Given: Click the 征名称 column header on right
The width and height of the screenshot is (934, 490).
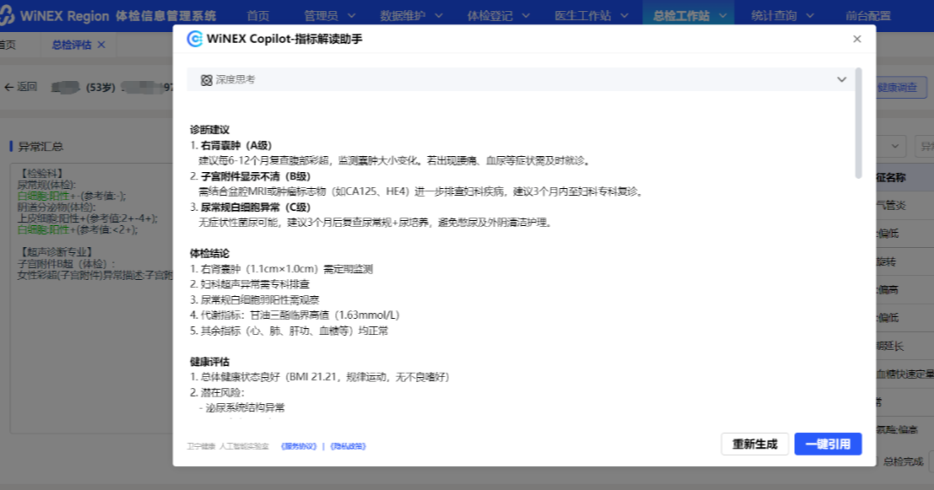Looking at the screenshot, I should tap(892, 177).
